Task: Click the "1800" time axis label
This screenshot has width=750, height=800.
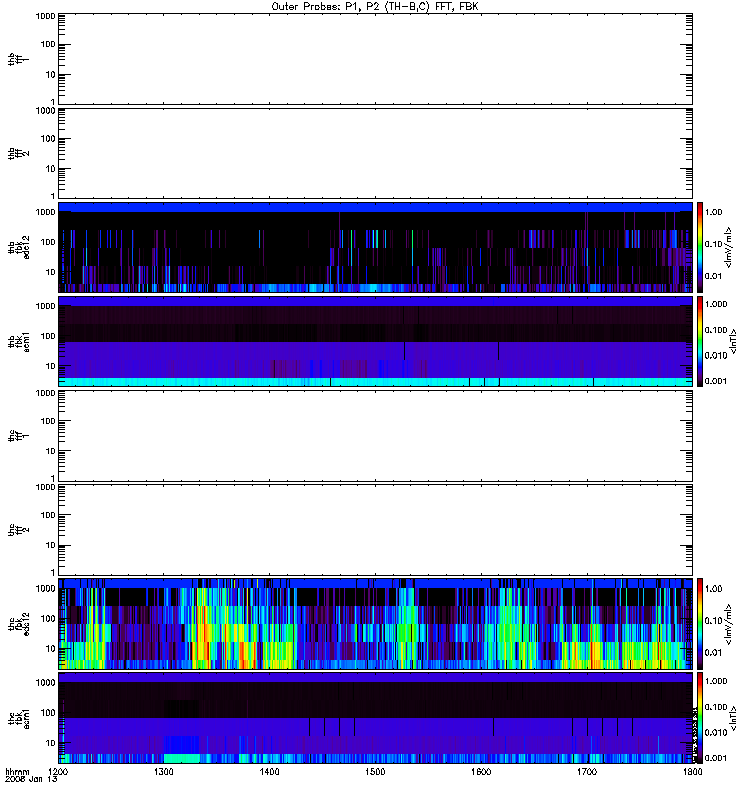Action: tap(692, 771)
